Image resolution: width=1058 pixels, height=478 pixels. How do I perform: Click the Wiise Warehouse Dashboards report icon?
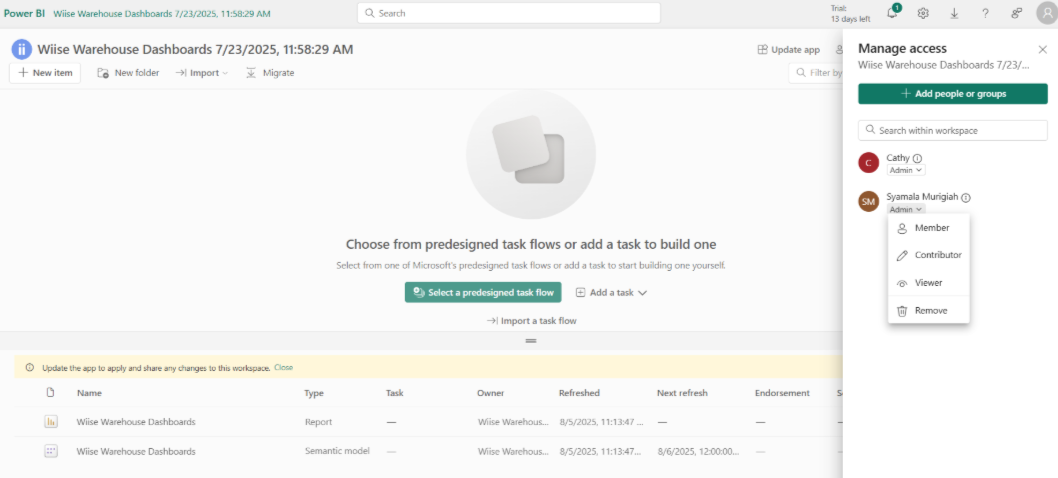51,421
